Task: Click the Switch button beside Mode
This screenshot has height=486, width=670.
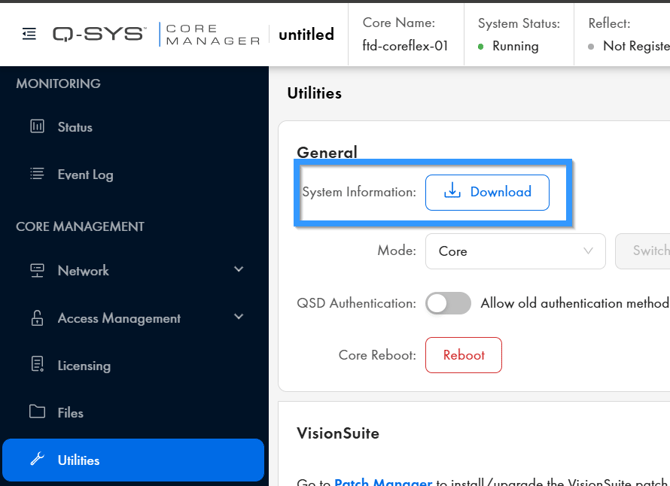Action: (x=643, y=251)
